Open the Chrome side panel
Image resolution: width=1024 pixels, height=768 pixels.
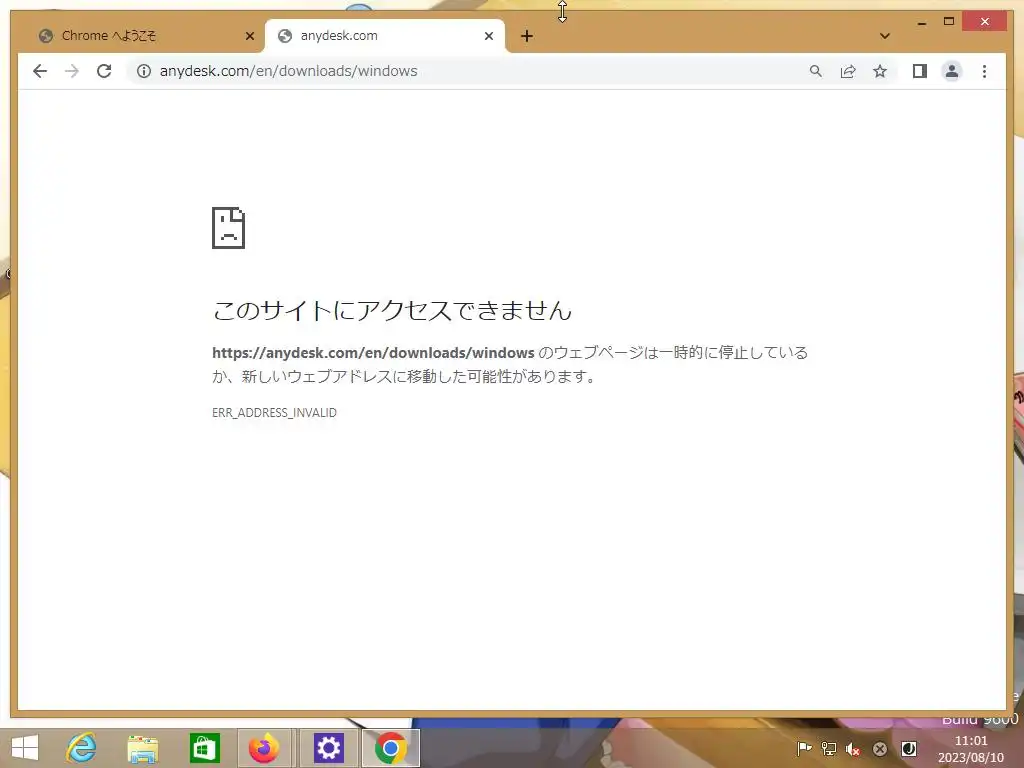tap(920, 71)
